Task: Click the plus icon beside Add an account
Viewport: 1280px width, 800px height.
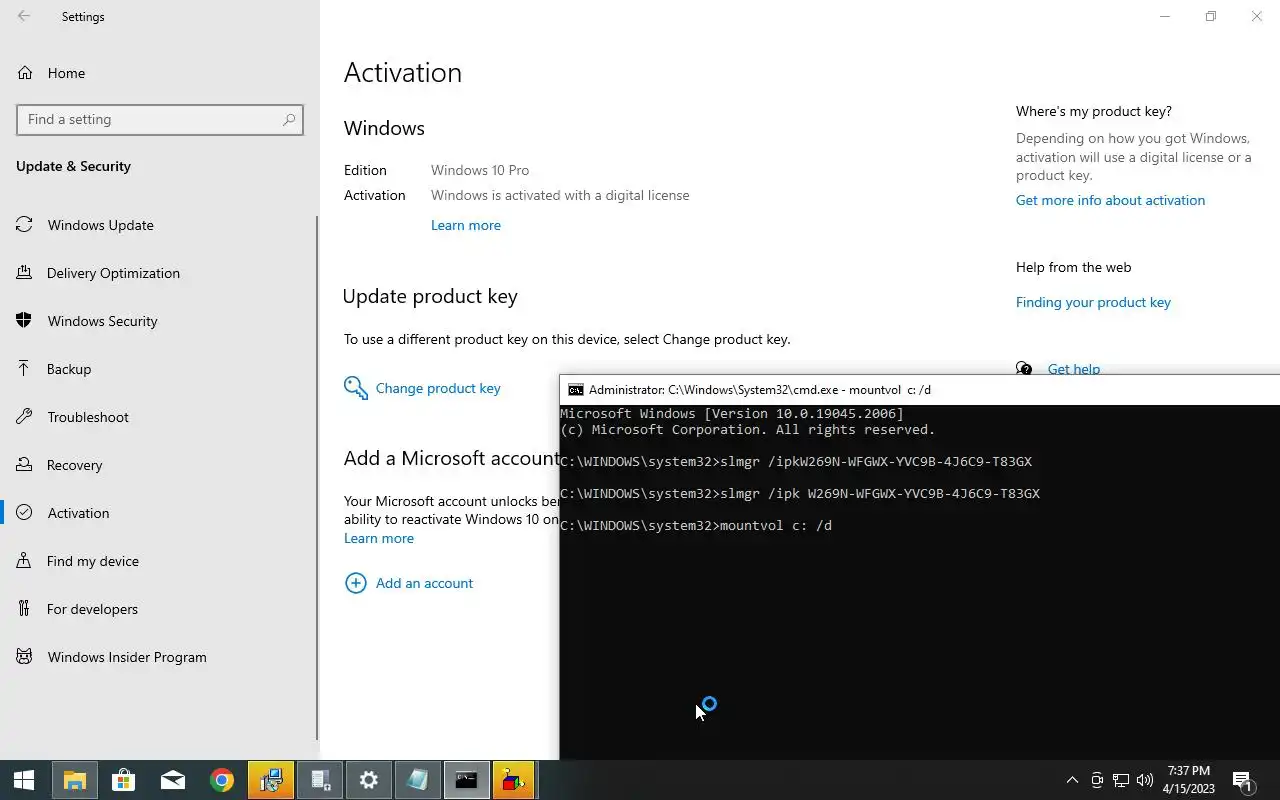Action: coord(355,583)
